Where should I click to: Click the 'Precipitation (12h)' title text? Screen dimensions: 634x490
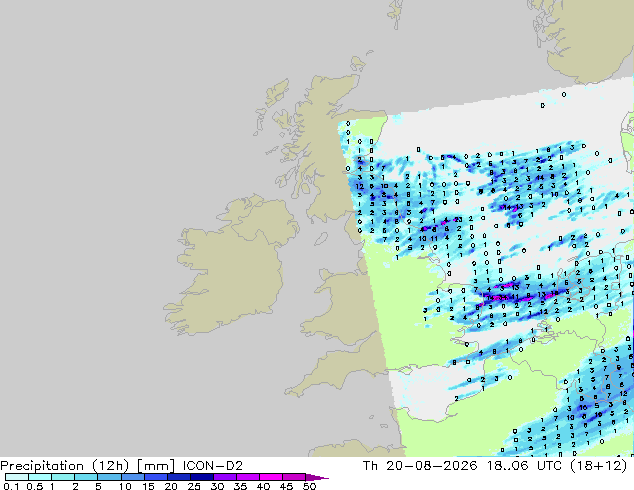click(65, 466)
